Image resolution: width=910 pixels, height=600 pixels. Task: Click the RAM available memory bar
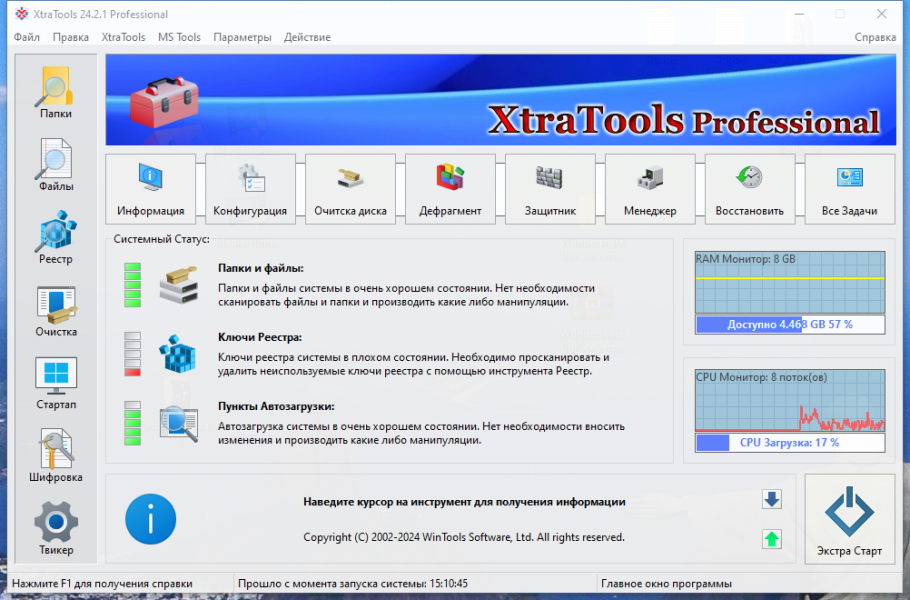790,324
